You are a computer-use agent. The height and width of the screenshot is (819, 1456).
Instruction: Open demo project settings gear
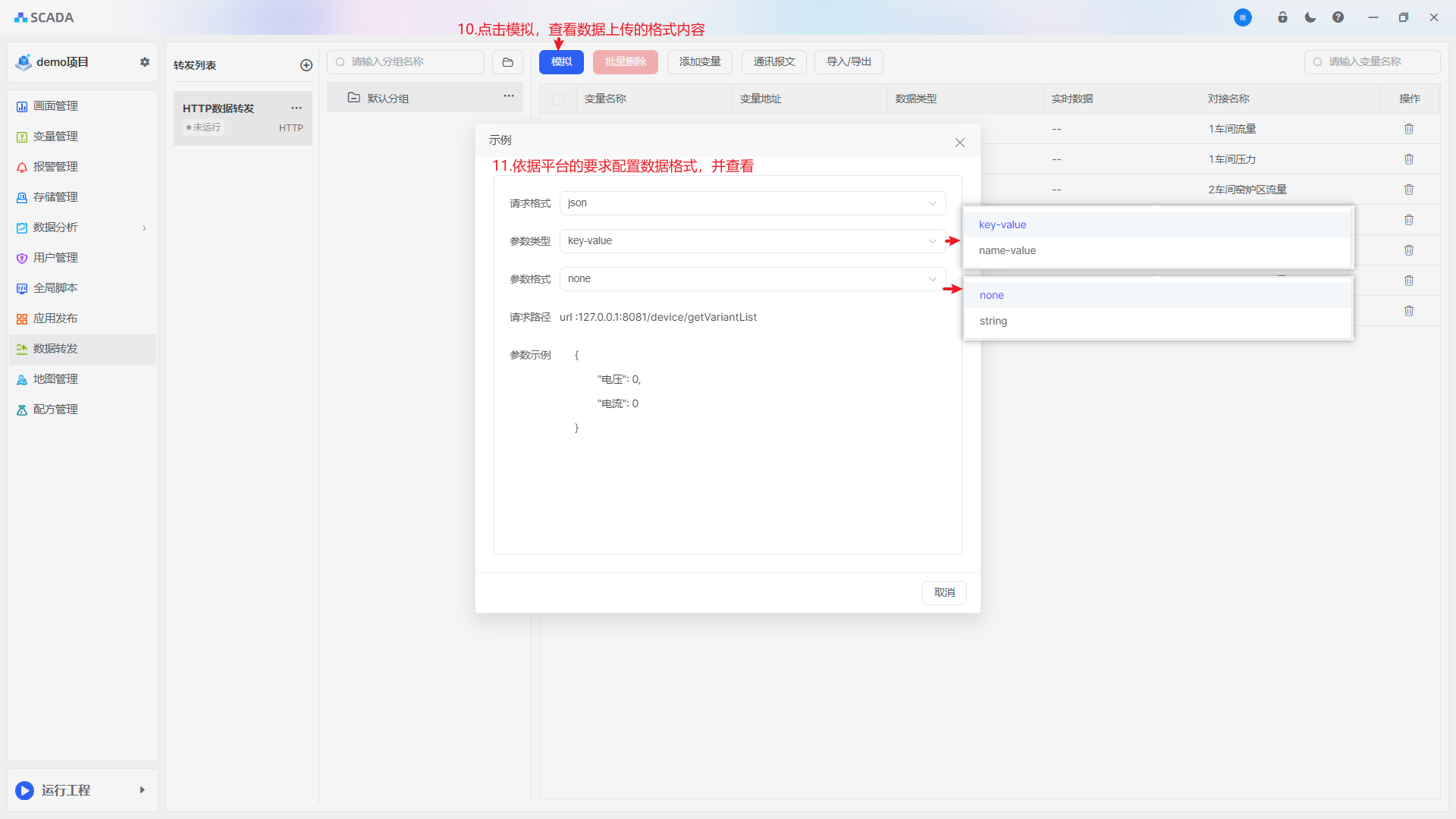145,62
